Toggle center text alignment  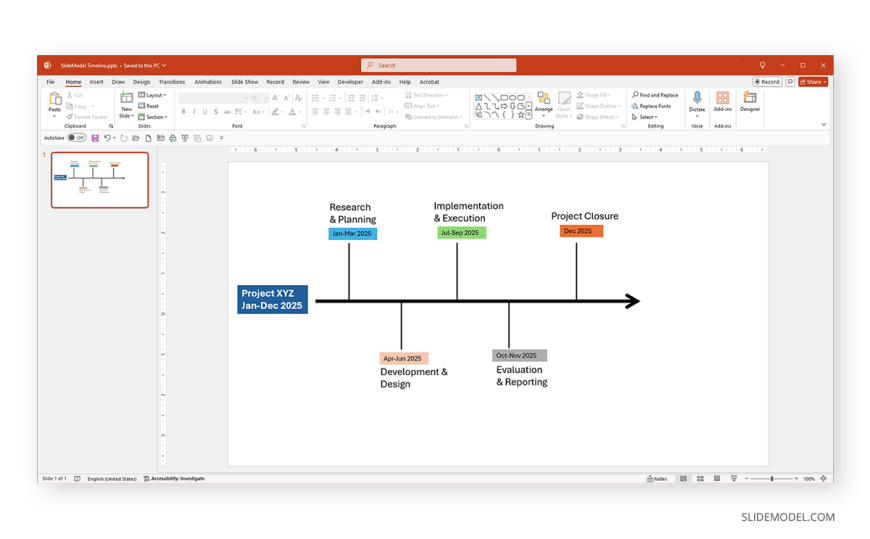coord(326,112)
